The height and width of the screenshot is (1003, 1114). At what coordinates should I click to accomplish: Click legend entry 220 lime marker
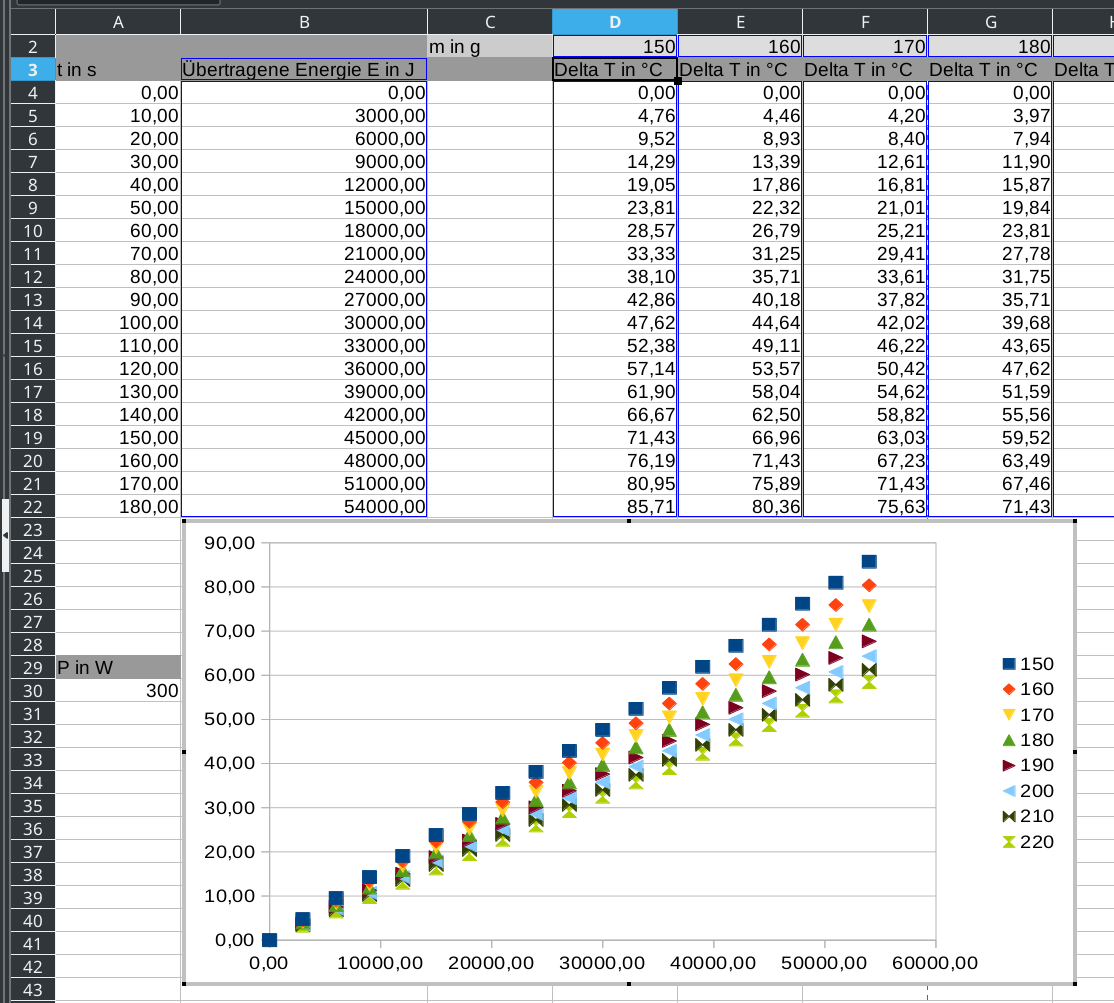[x=1027, y=842]
